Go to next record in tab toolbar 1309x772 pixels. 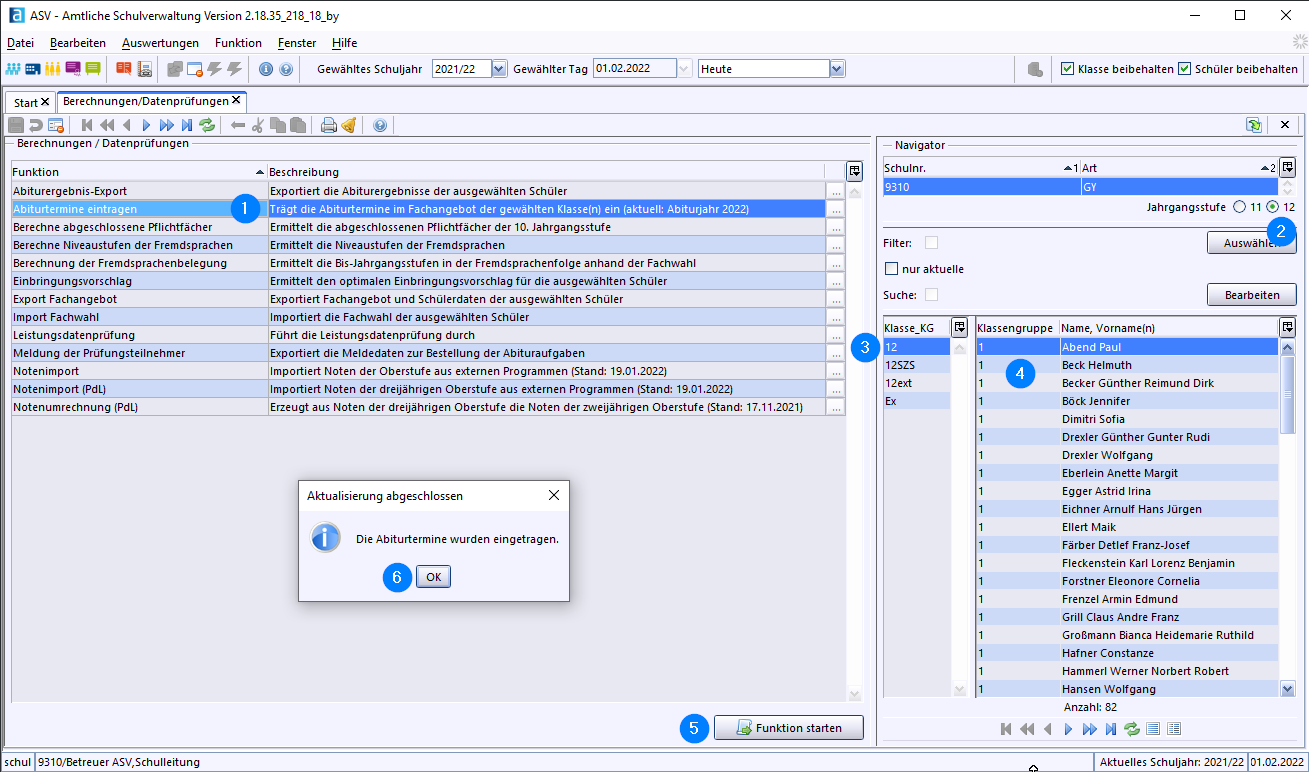click(x=147, y=125)
